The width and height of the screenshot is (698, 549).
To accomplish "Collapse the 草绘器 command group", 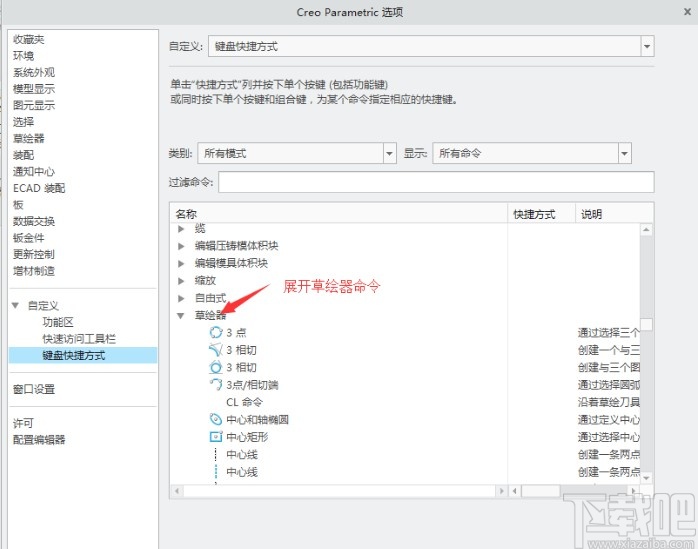I will coord(181,315).
